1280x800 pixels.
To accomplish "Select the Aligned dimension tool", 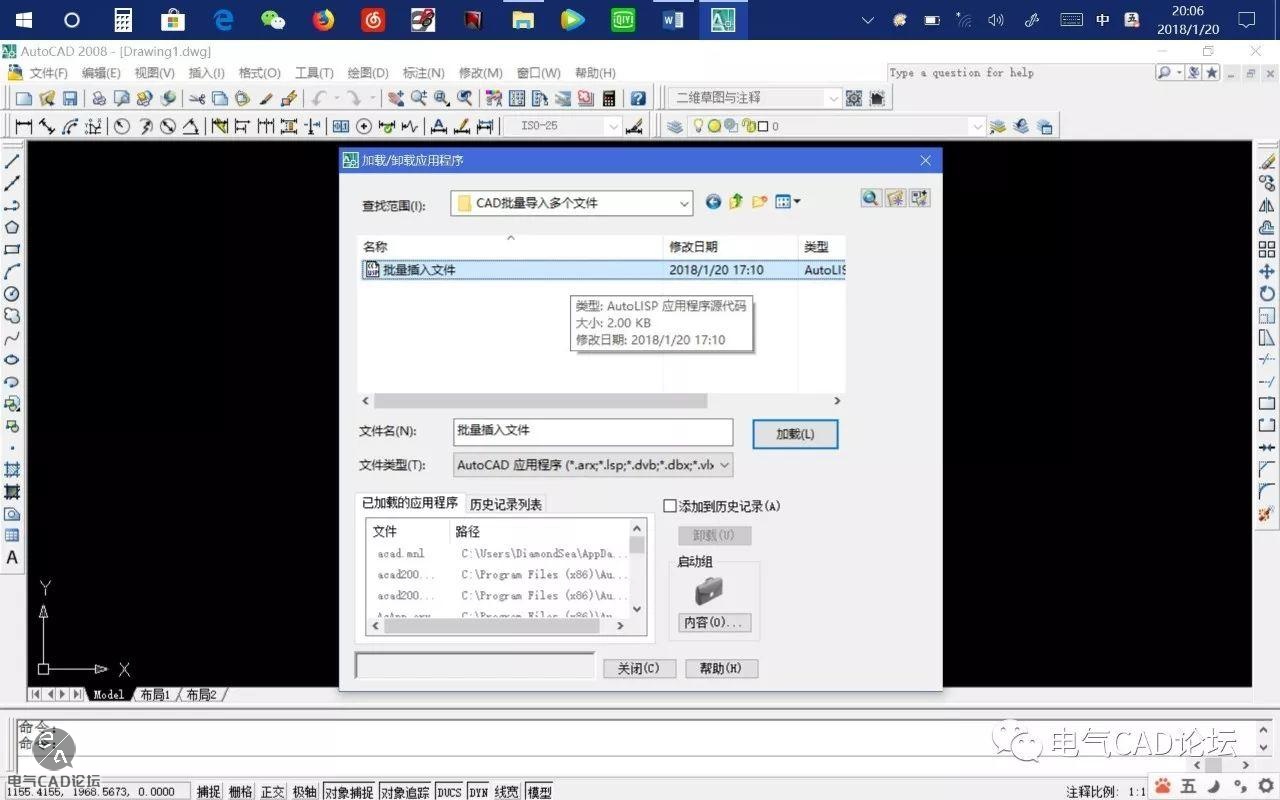I will [x=47, y=126].
